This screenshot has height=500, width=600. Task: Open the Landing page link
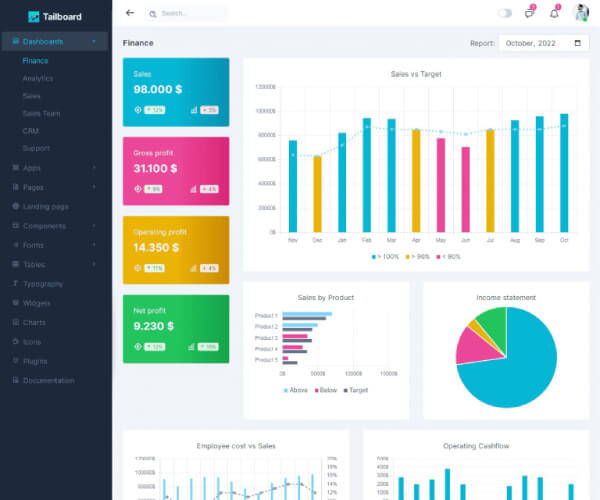(45, 206)
